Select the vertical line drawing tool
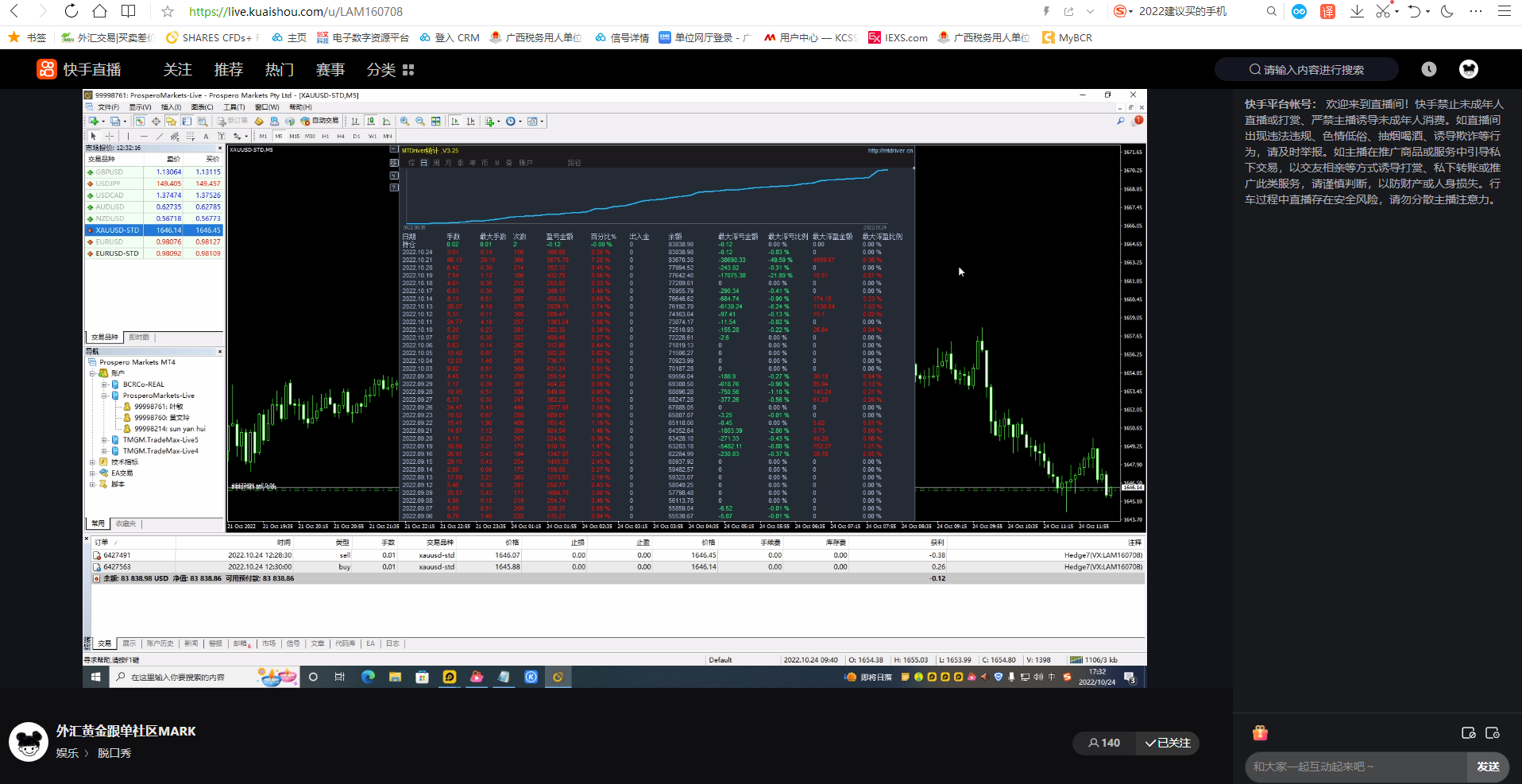Image resolution: width=1522 pixels, height=784 pixels. click(128, 137)
